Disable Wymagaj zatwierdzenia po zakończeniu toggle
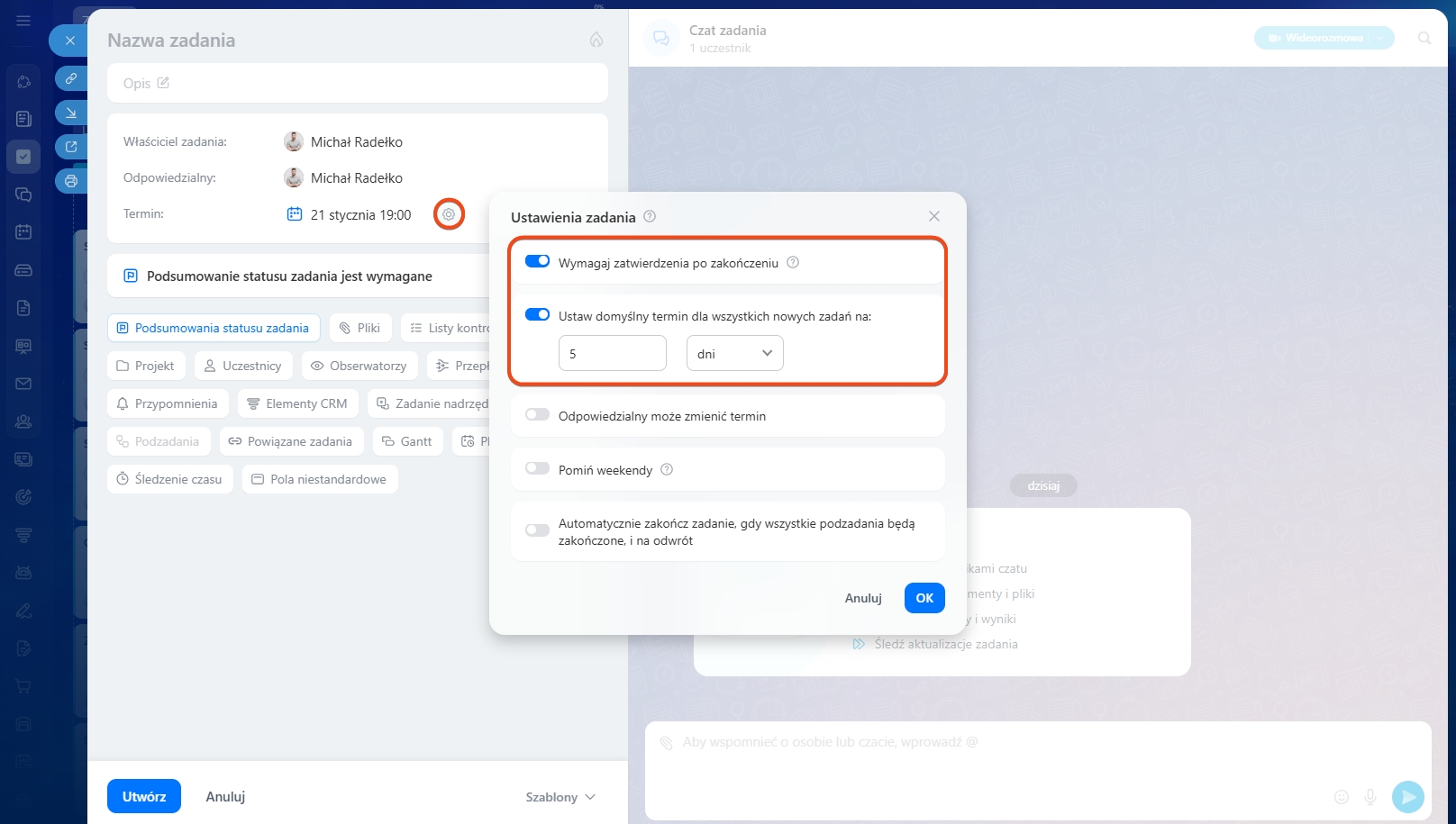1456x824 pixels. point(538,261)
